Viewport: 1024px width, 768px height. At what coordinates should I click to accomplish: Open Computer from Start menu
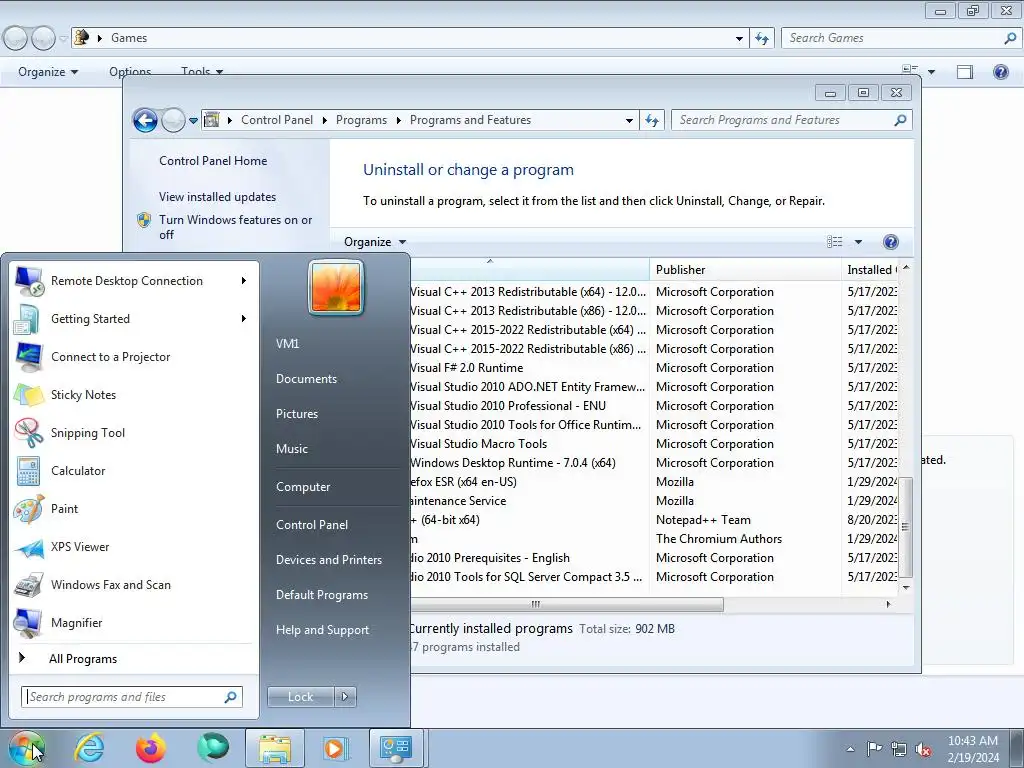pyautogui.click(x=303, y=487)
